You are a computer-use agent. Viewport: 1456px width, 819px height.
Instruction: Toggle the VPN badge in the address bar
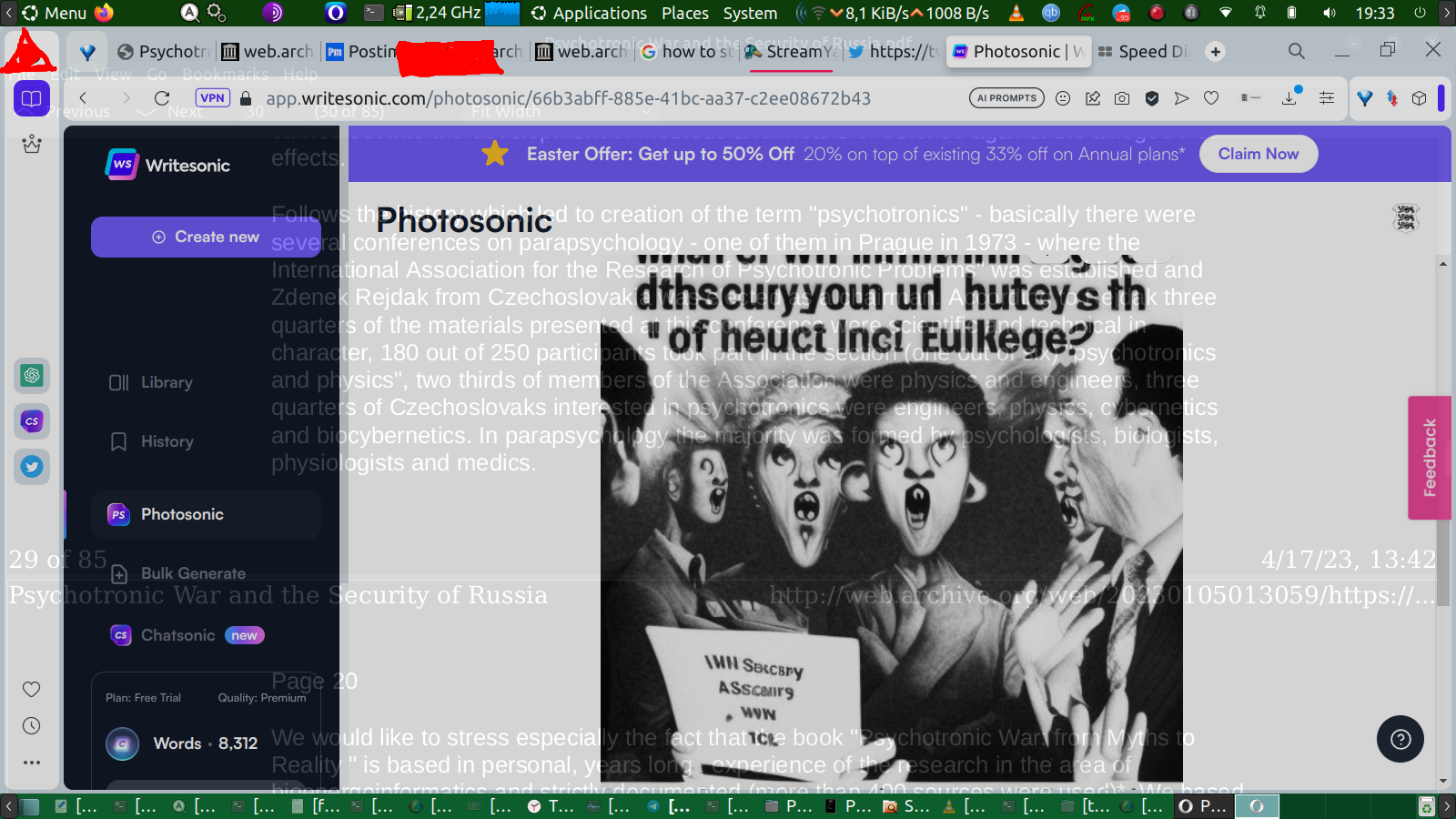(212, 98)
